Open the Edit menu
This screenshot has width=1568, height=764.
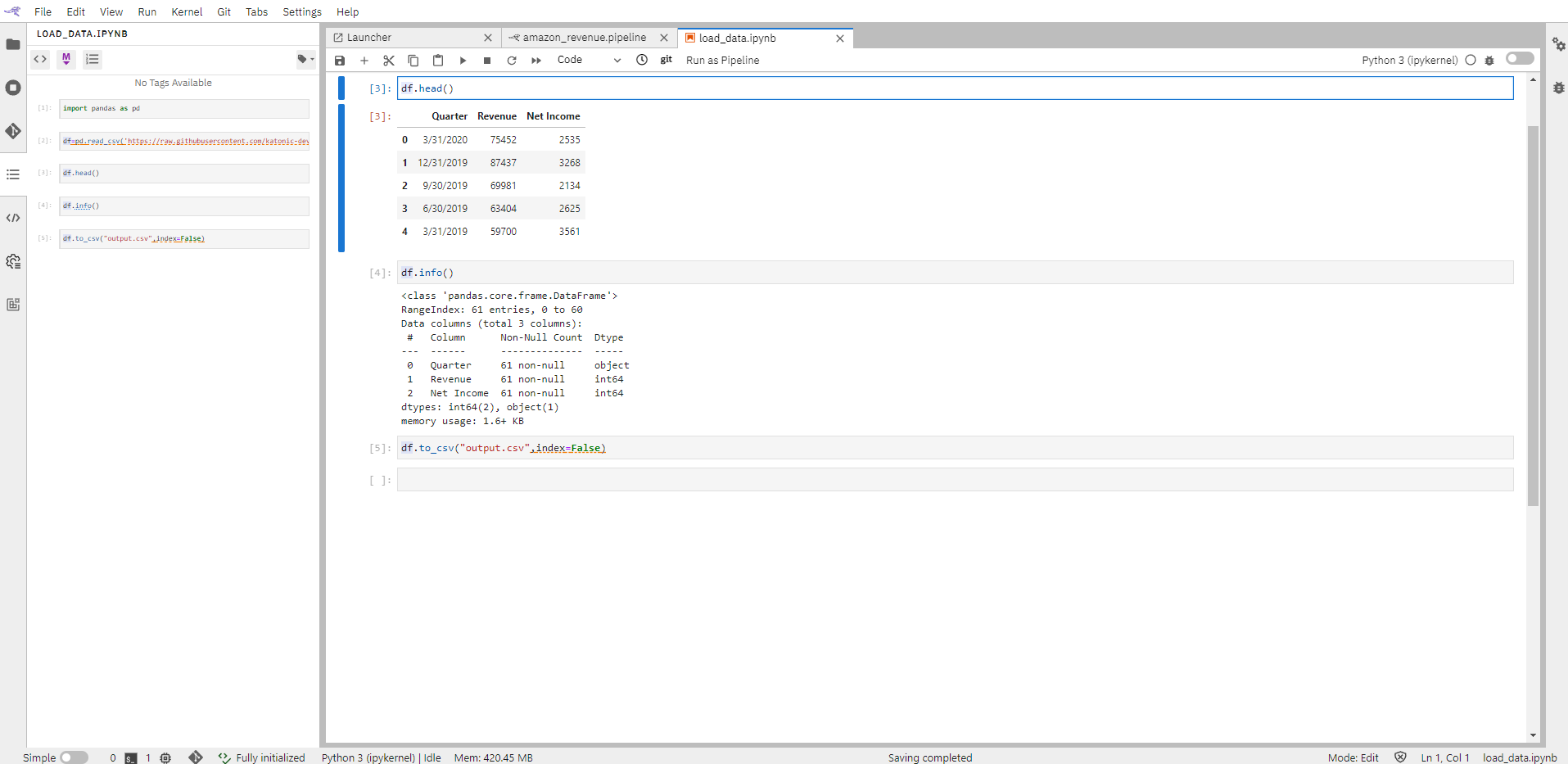(x=76, y=11)
